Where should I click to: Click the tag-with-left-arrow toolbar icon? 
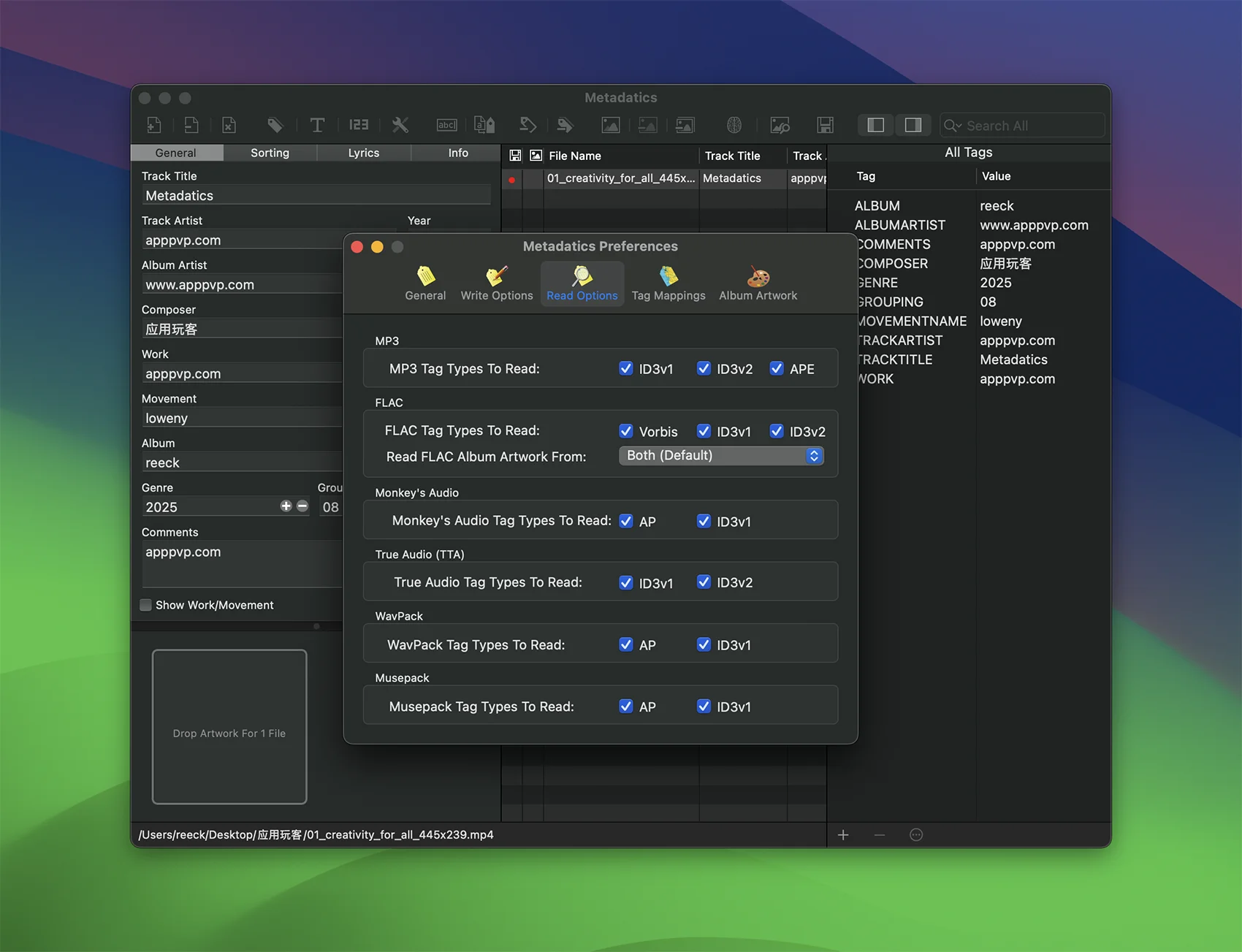point(528,125)
